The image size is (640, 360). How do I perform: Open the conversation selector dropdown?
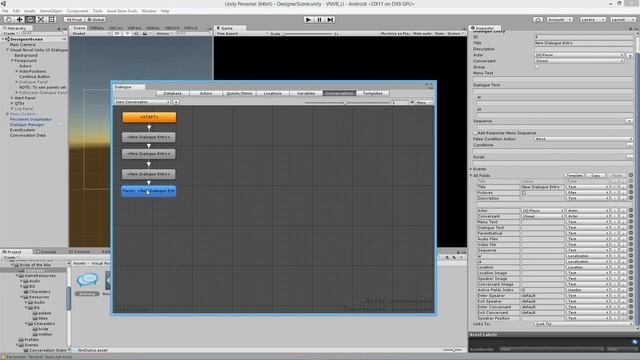coord(143,102)
